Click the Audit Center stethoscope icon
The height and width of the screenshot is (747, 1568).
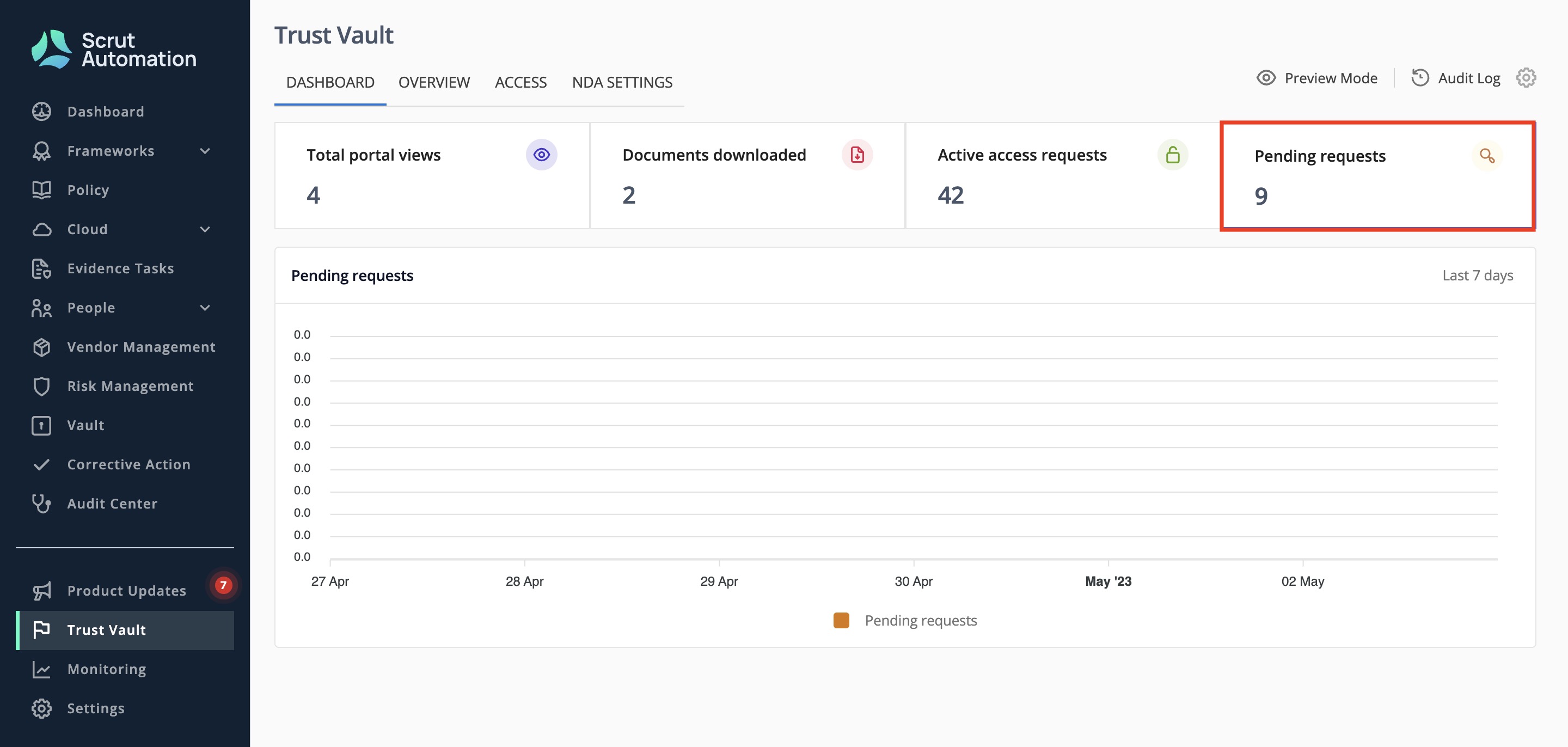click(41, 504)
